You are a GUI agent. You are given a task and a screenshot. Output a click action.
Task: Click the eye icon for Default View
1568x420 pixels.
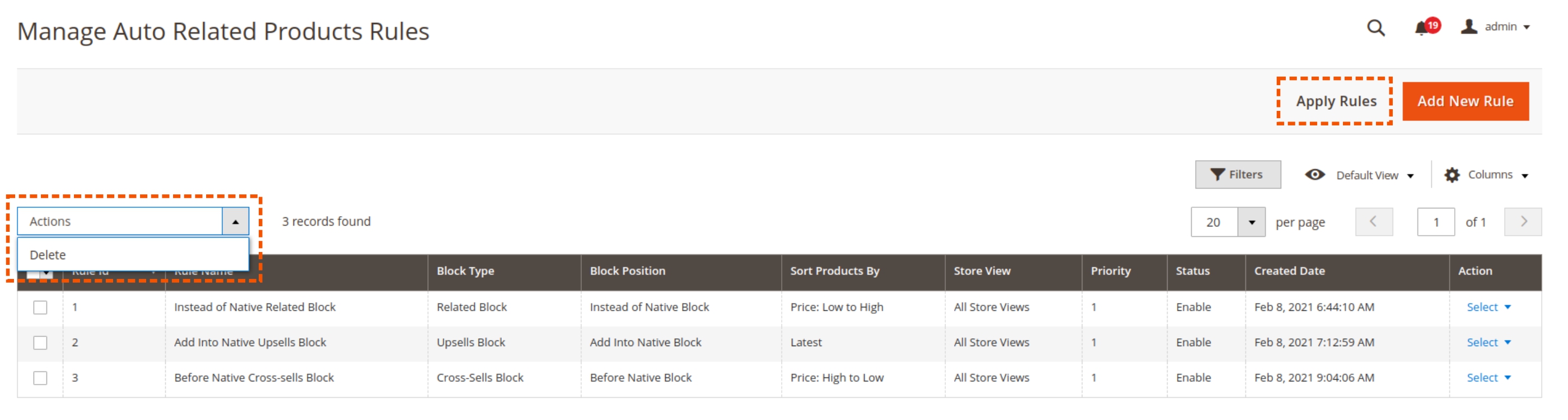pyautogui.click(x=1315, y=175)
